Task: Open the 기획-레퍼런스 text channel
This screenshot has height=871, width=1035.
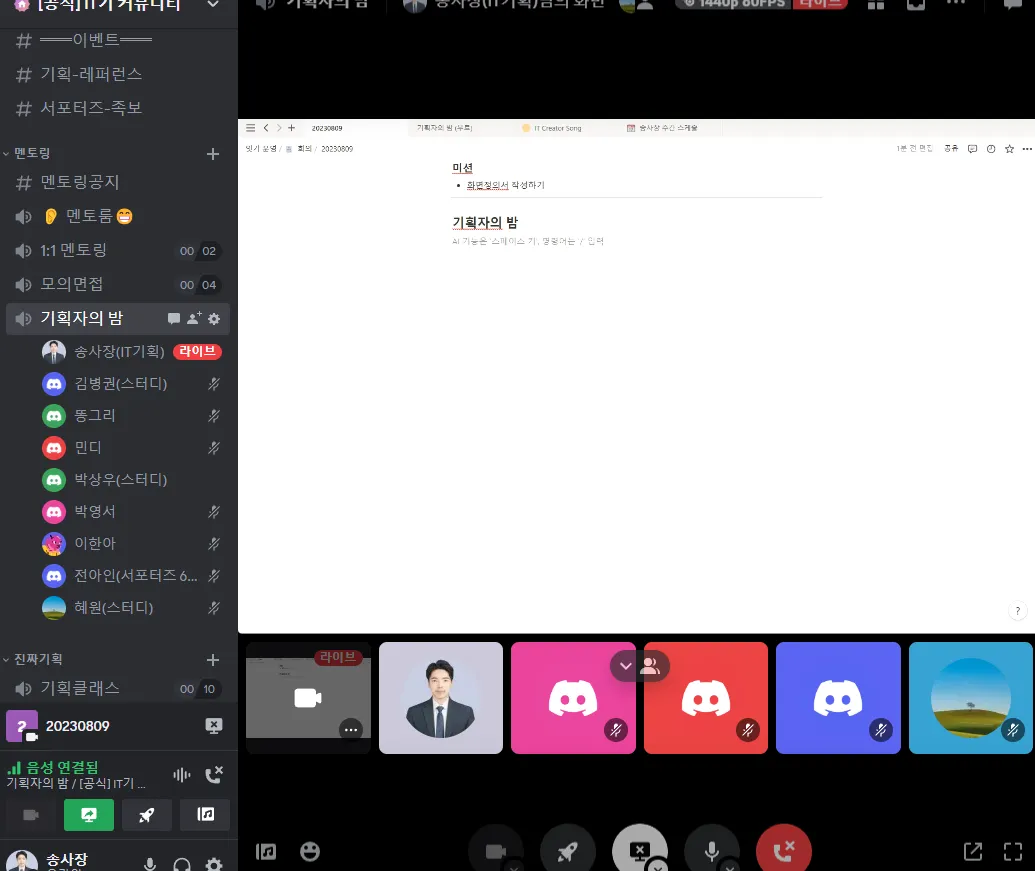Action: [118, 74]
